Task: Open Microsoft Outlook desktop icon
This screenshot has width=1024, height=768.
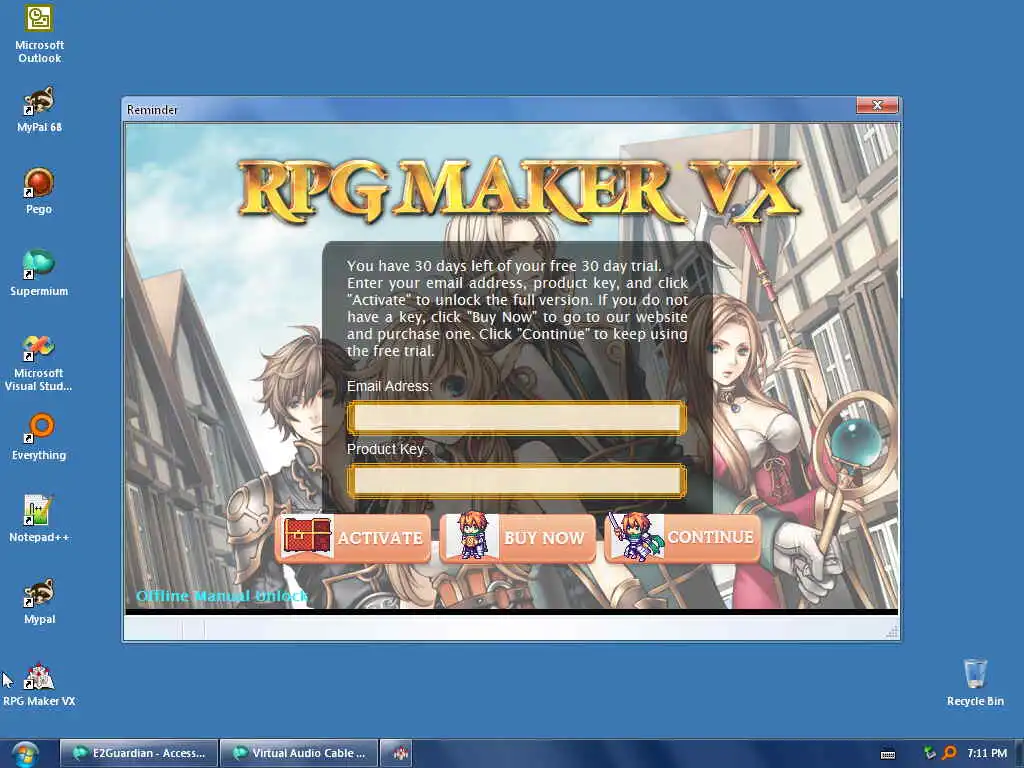Action: point(39,34)
